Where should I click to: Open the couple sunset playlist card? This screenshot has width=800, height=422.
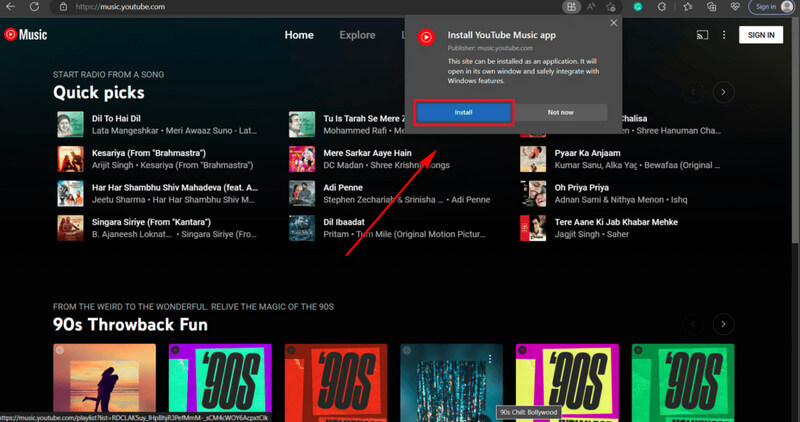[x=104, y=382]
